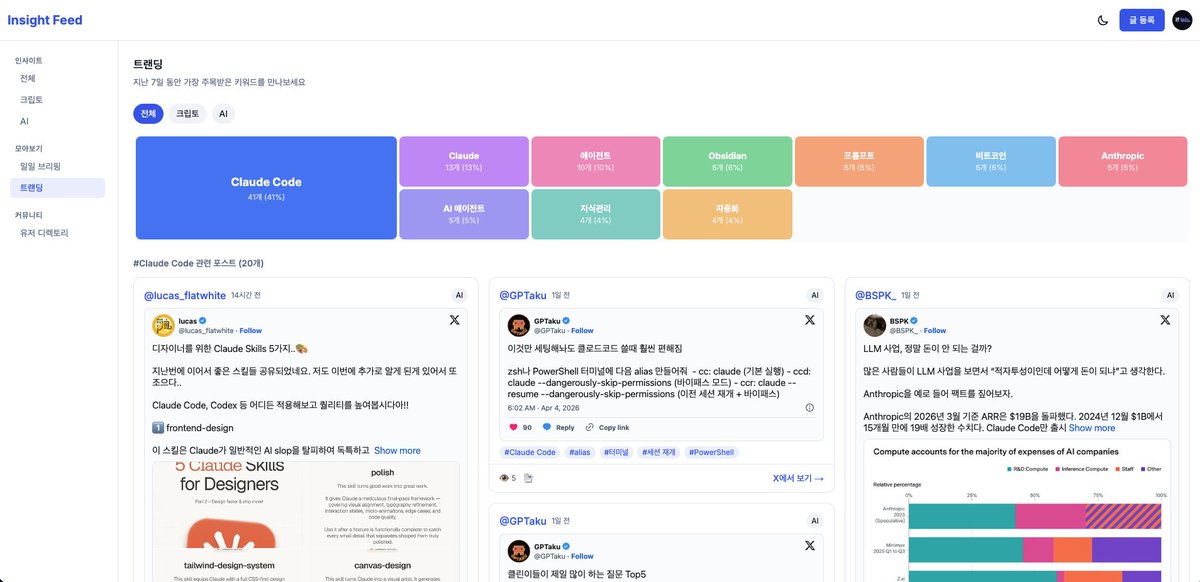Viewport: 1200px width, 582px height.
Task: Open the compute expenses chart image
Action: tap(1018, 511)
